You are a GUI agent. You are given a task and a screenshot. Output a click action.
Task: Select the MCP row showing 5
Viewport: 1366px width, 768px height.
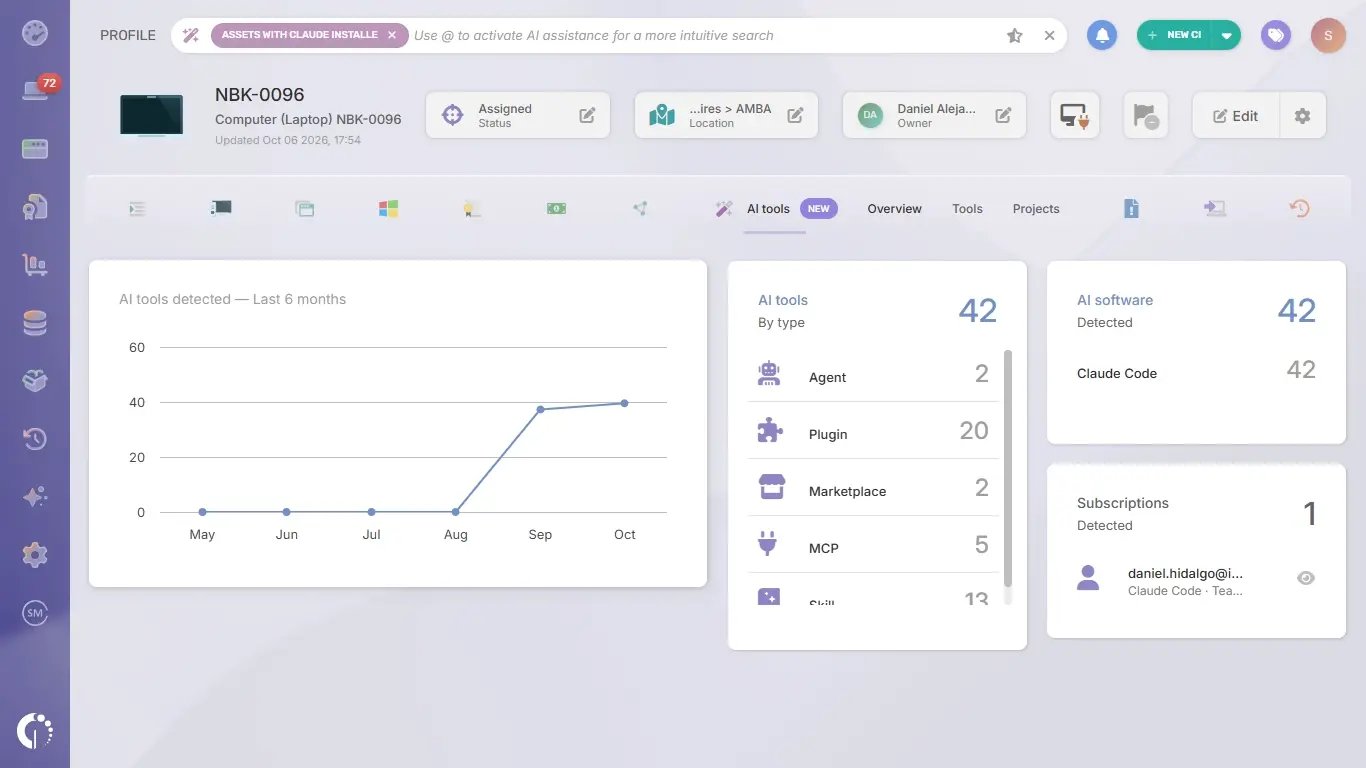click(873, 545)
